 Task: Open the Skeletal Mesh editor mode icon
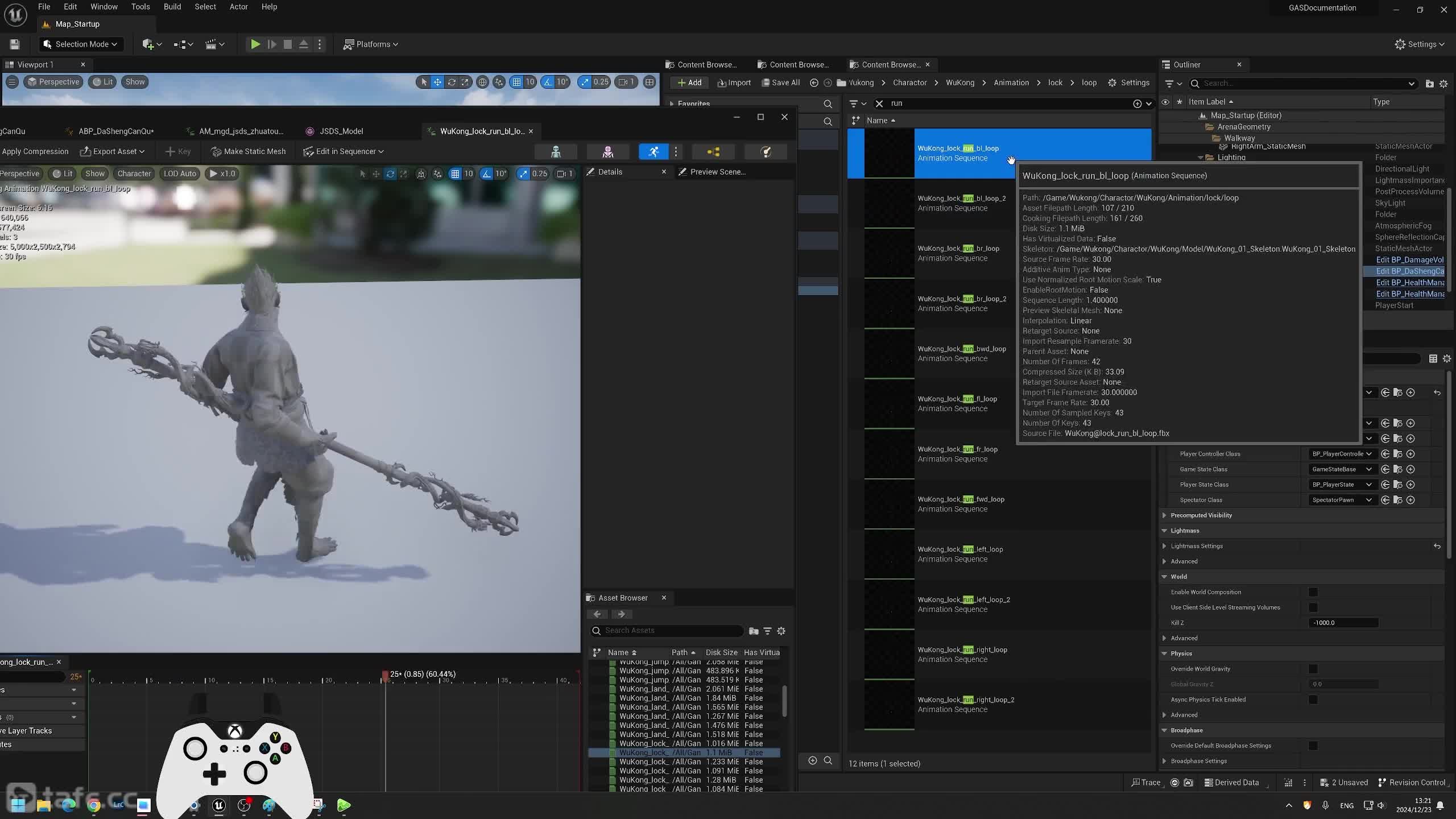(x=608, y=152)
